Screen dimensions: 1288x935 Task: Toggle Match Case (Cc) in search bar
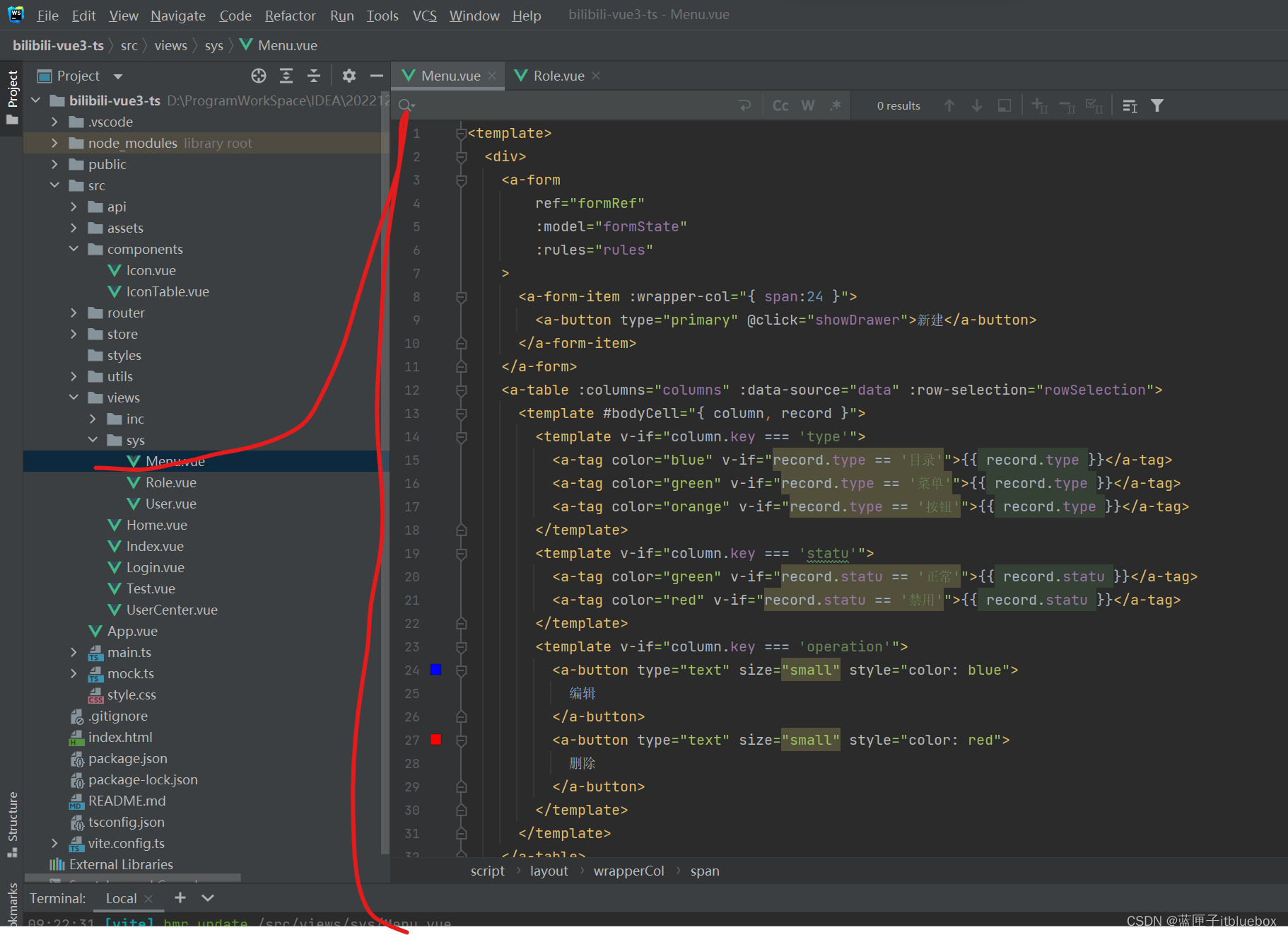coord(780,105)
